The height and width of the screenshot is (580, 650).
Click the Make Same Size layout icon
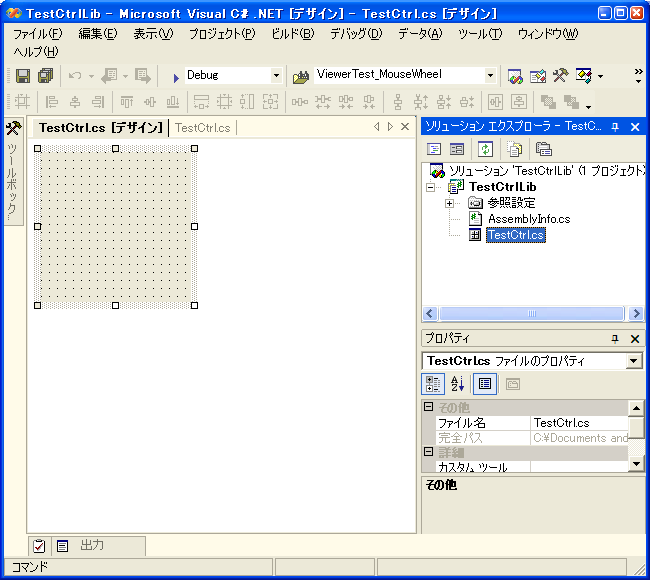pos(270,102)
